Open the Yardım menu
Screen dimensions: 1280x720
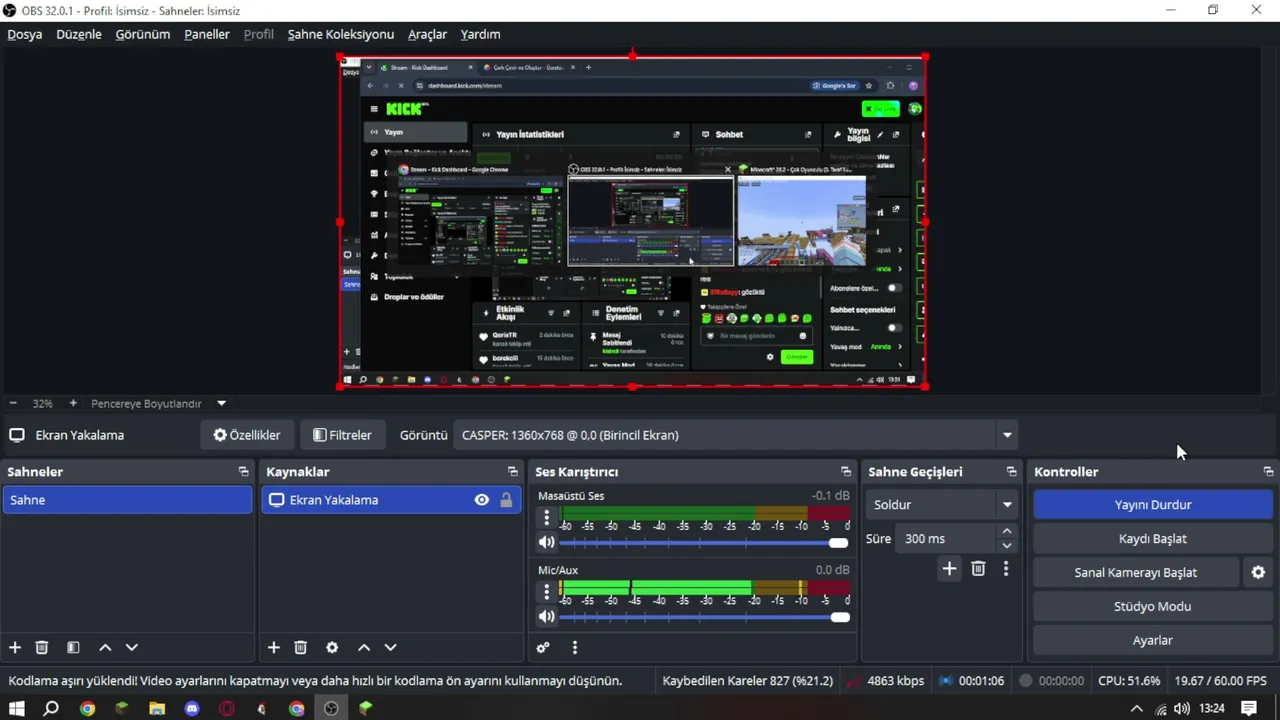click(x=480, y=34)
